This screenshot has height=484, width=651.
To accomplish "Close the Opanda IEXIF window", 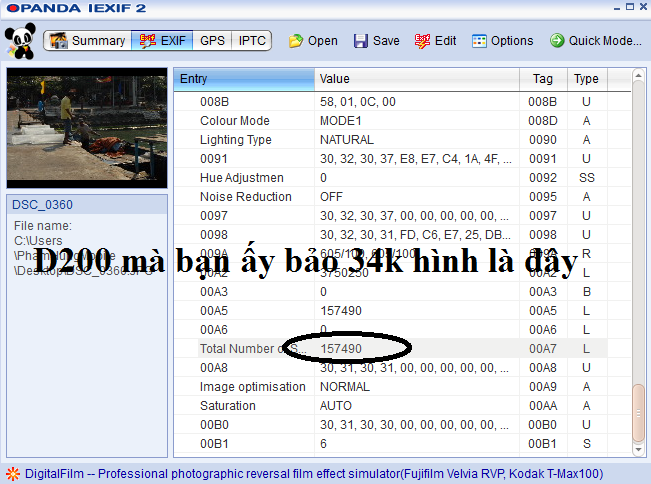I will 643,7.
